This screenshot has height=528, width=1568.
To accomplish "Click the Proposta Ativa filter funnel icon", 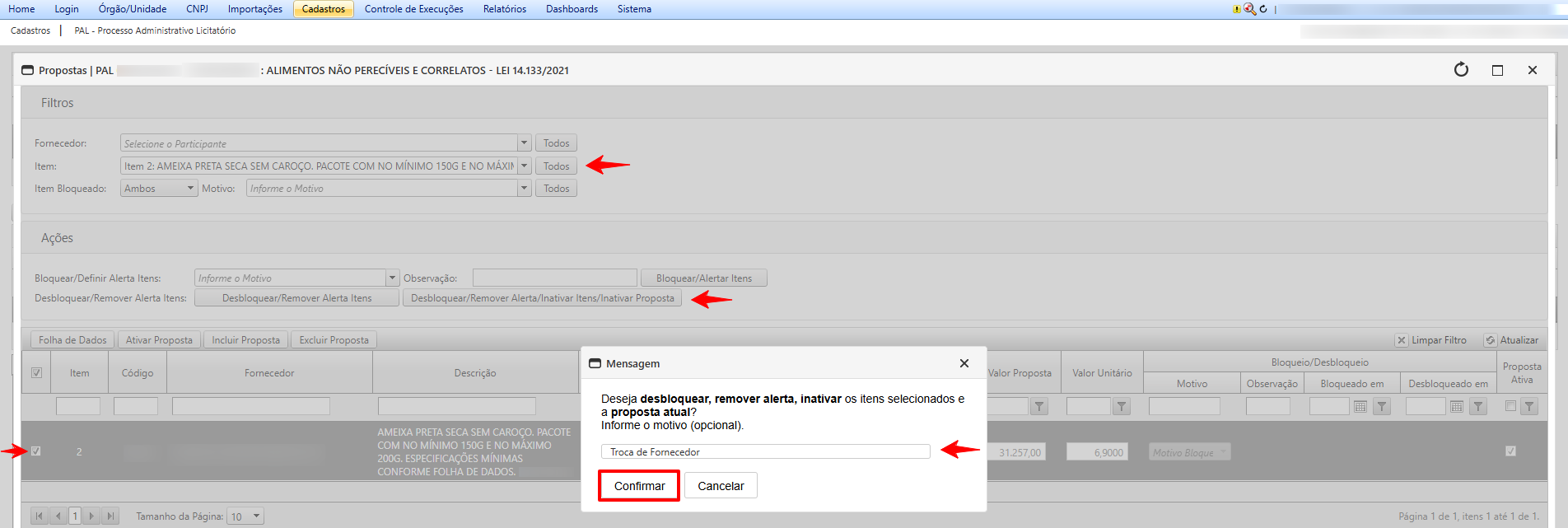I will 1529,406.
